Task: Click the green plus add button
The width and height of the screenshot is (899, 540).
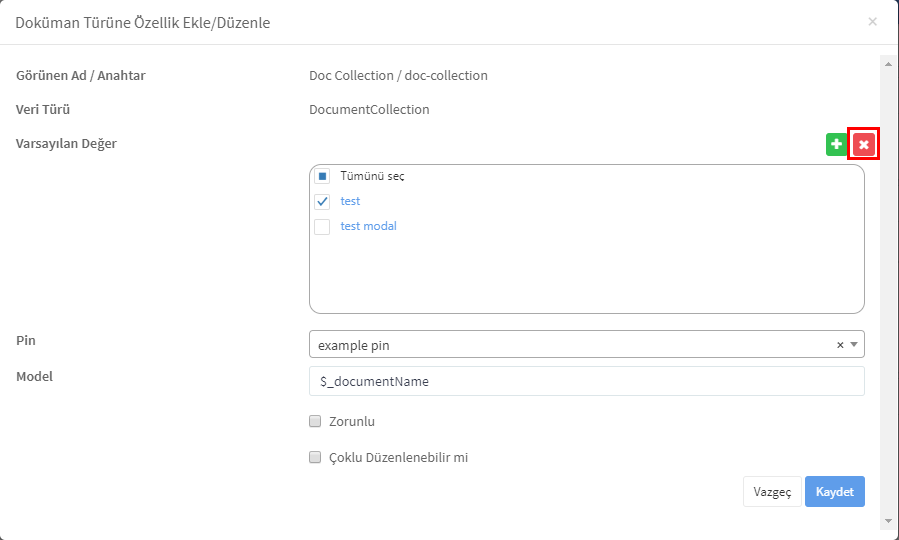Action: click(x=837, y=144)
